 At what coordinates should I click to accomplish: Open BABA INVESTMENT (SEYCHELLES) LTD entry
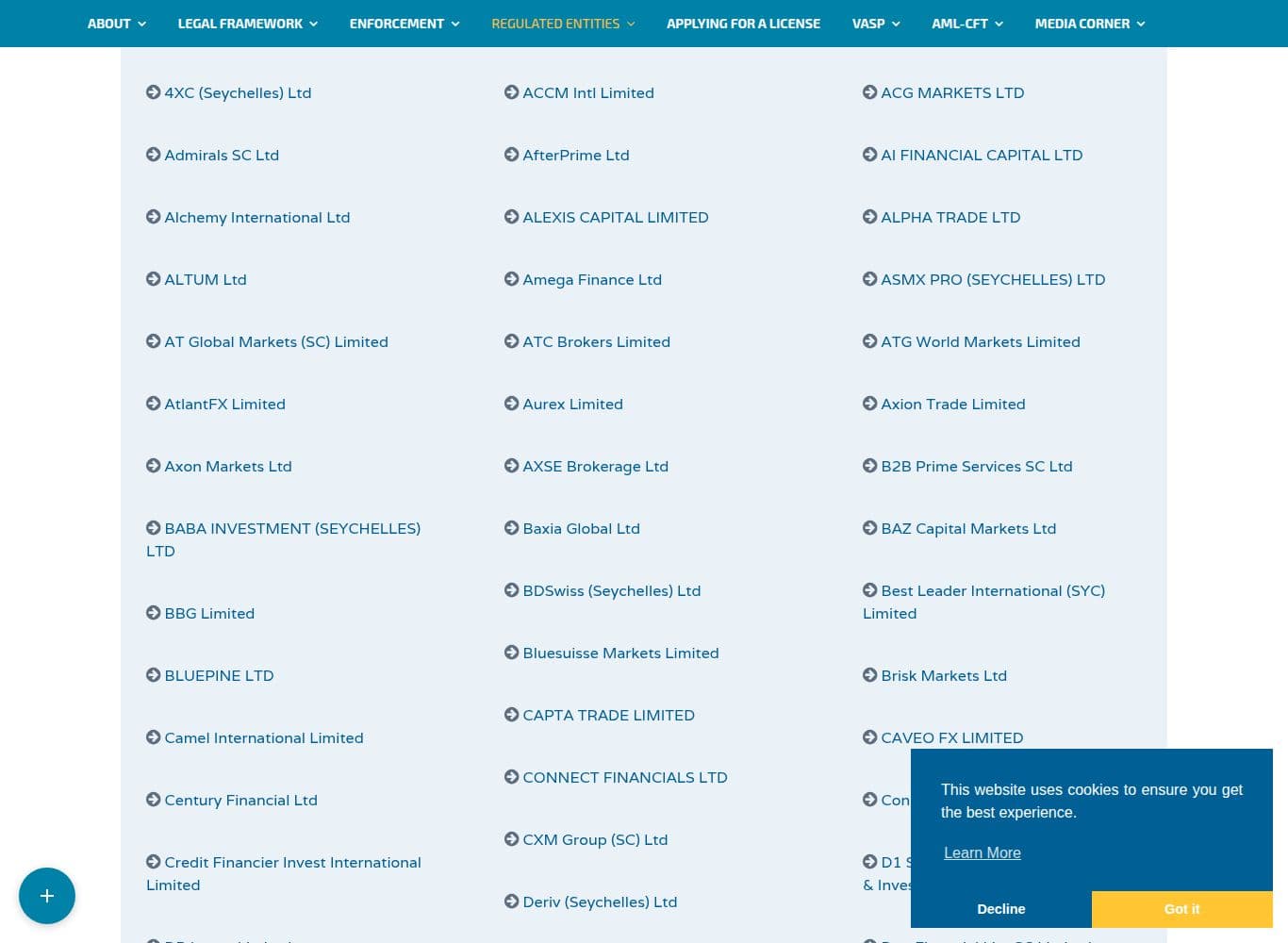pos(283,539)
